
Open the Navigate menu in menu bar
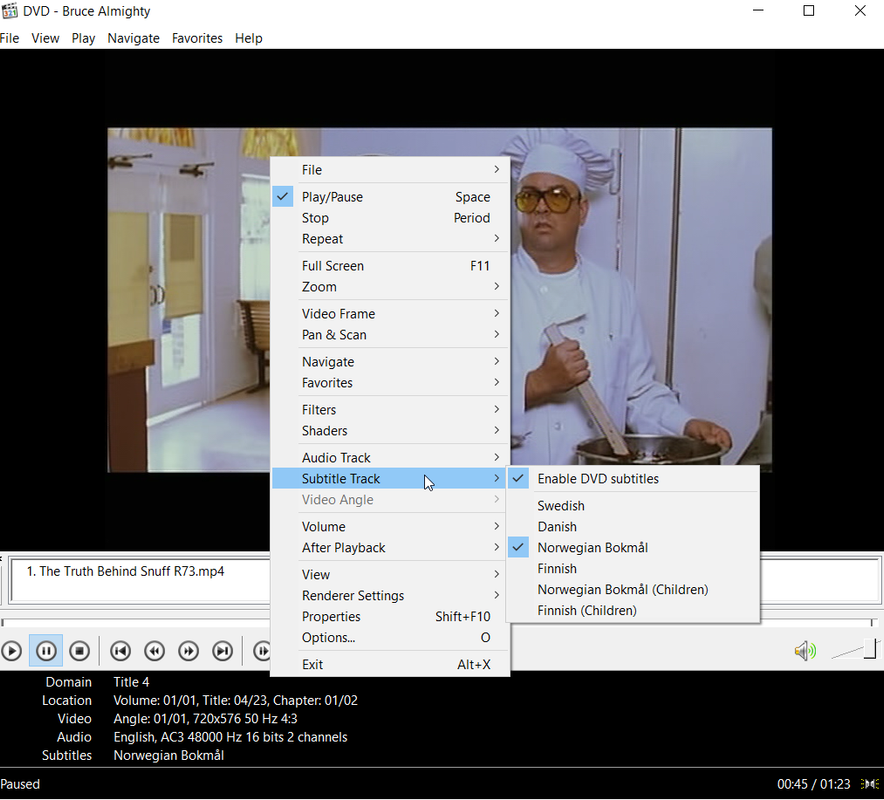coord(134,38)
